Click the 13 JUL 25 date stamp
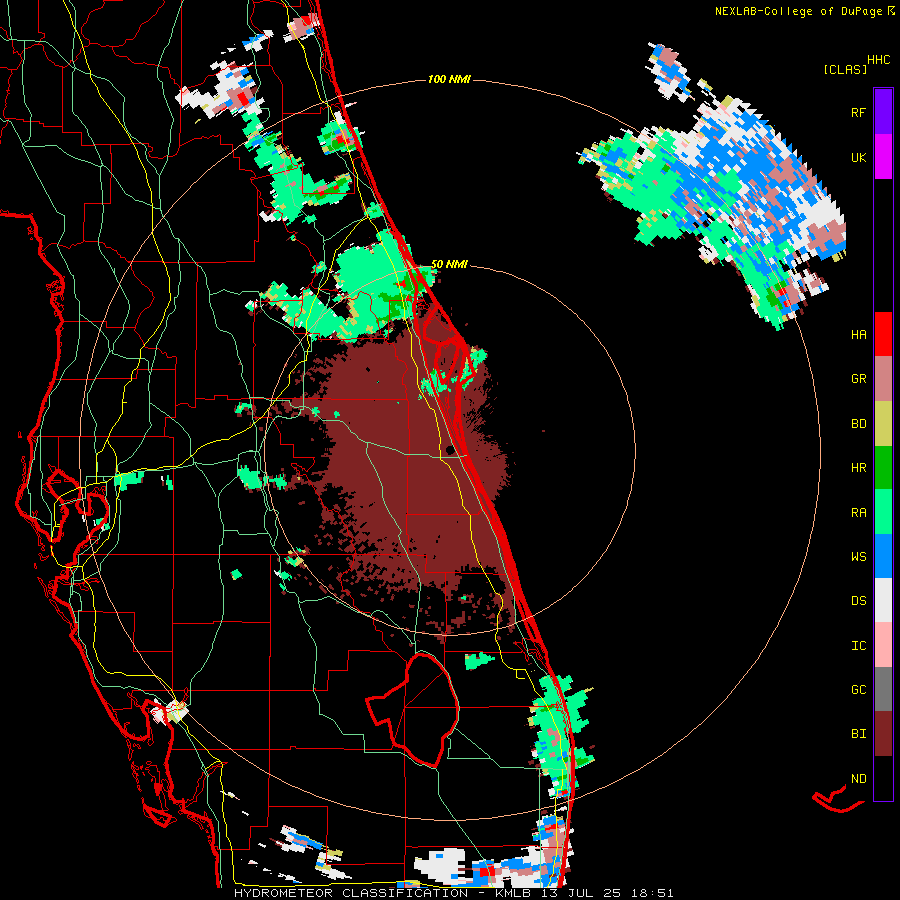Viewport: 900px width, 900px height. pos(580,893)
